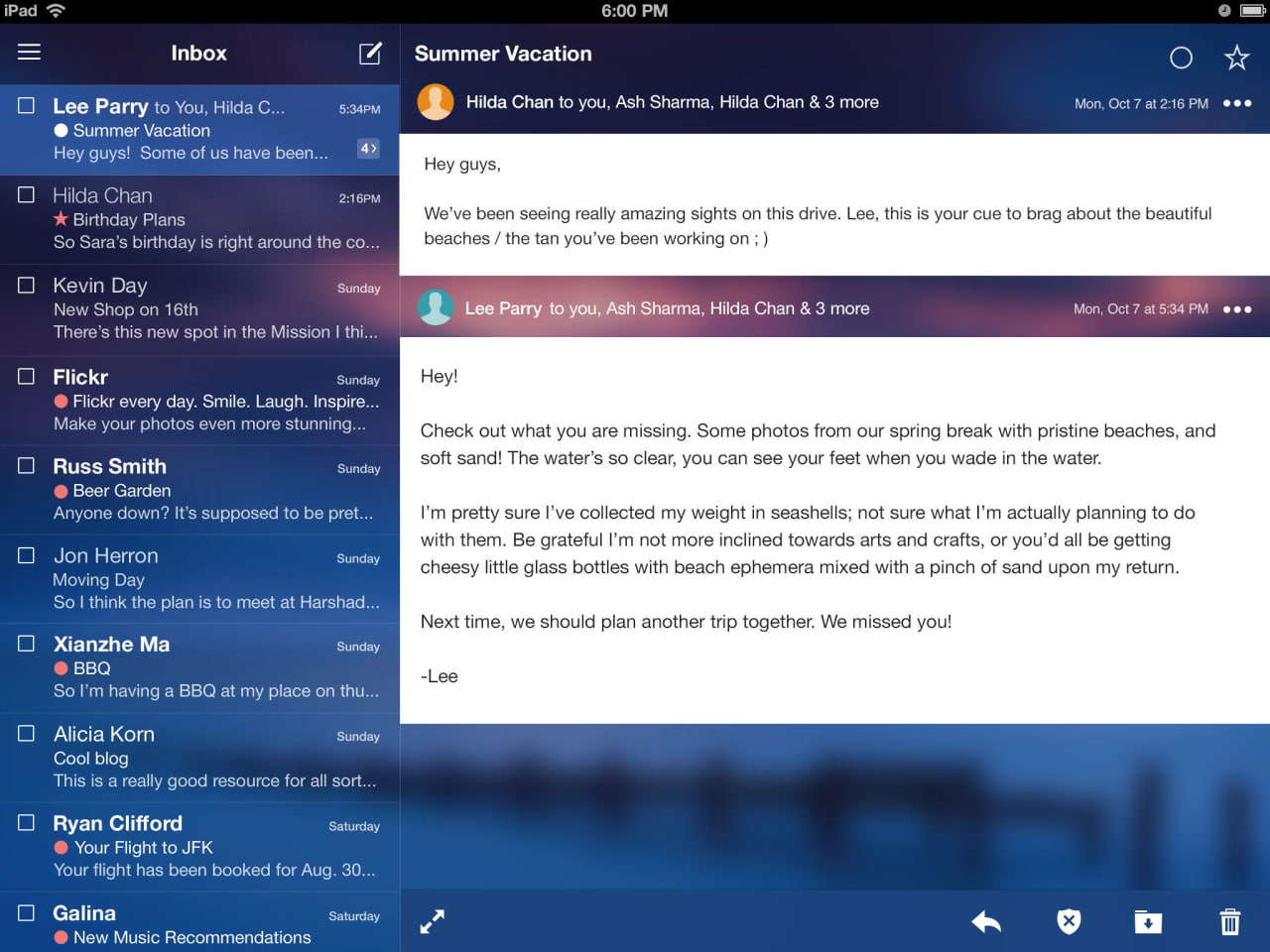The image size is (1270, 952).
Task: Mark the email as spam
Action: pos(1068,921)
